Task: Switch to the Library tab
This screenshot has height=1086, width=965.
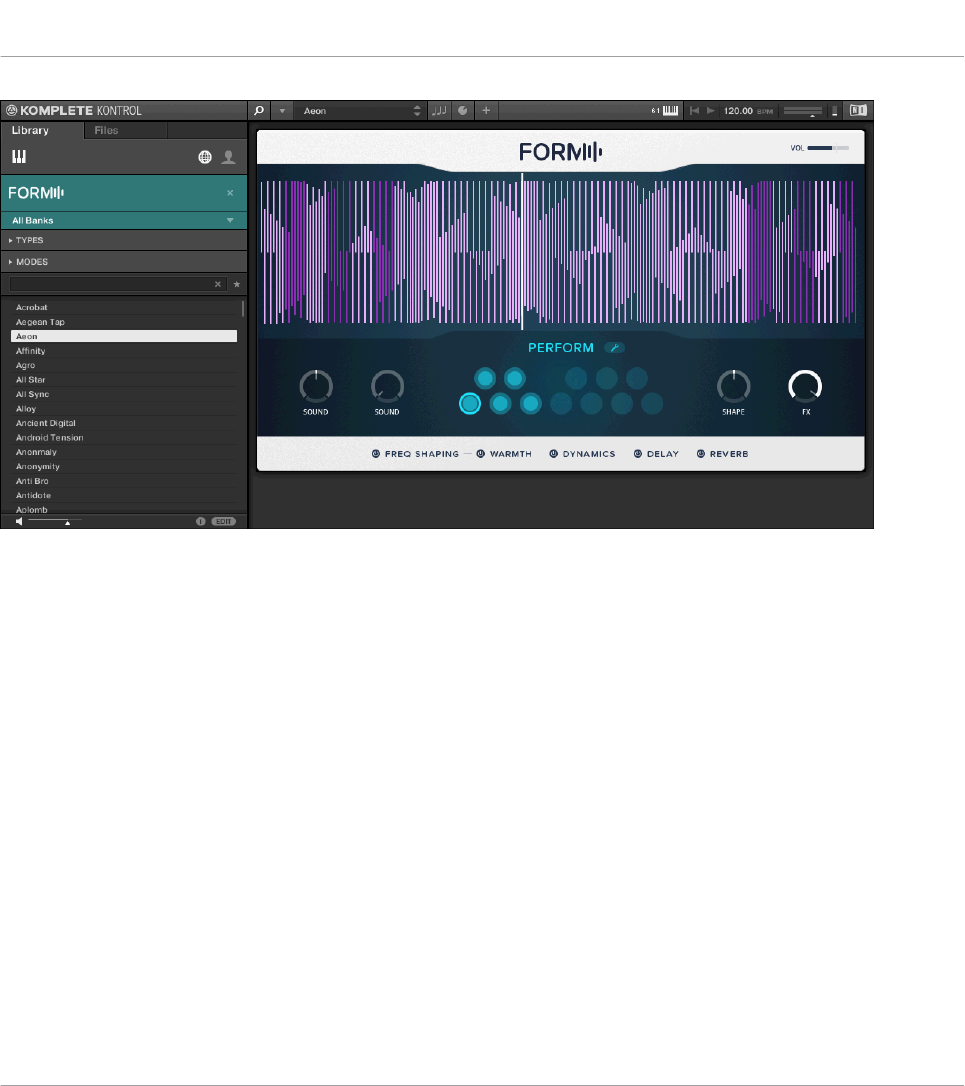Action: pyautogui.click(x=42, y=130)
